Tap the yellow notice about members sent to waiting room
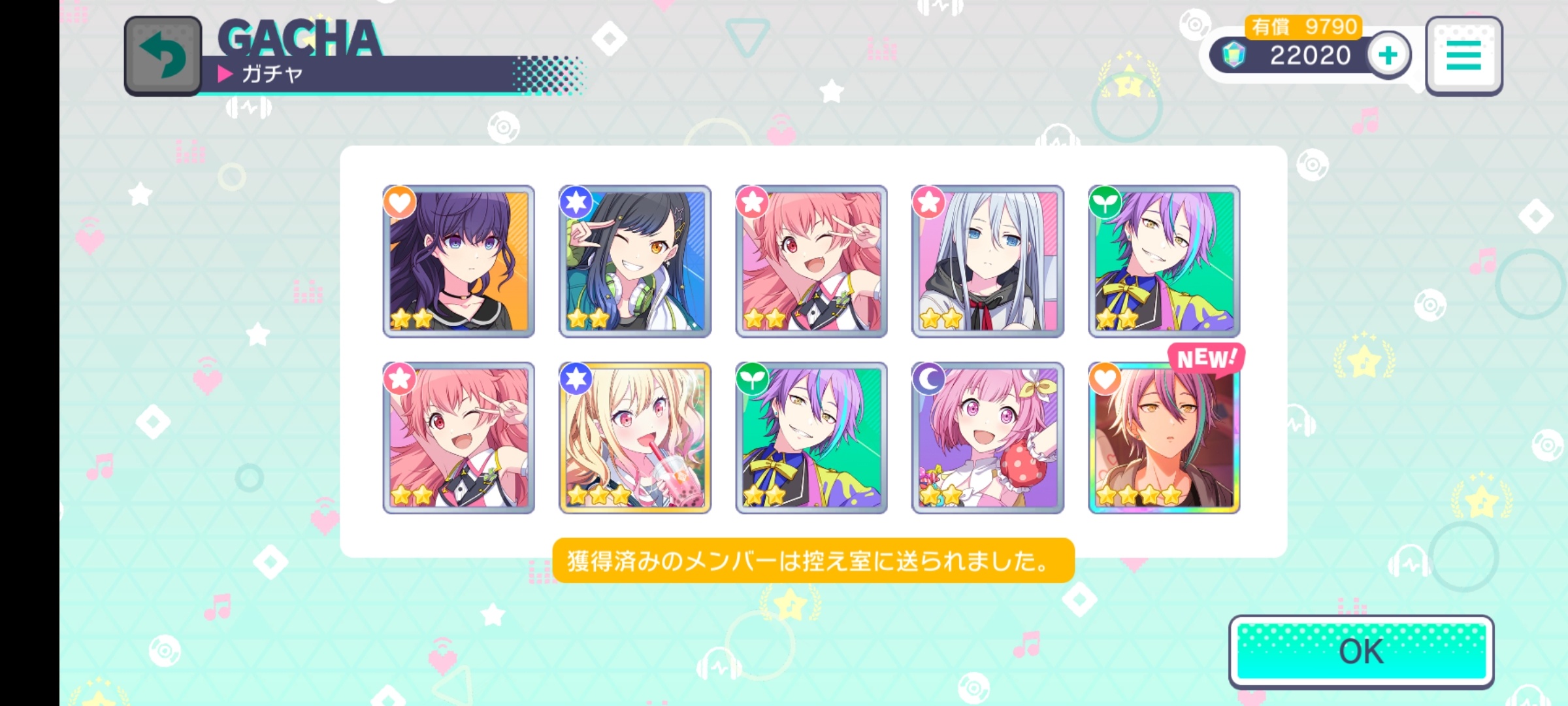This screenshot has height=706, width=1568. click(x=813, y=561)
